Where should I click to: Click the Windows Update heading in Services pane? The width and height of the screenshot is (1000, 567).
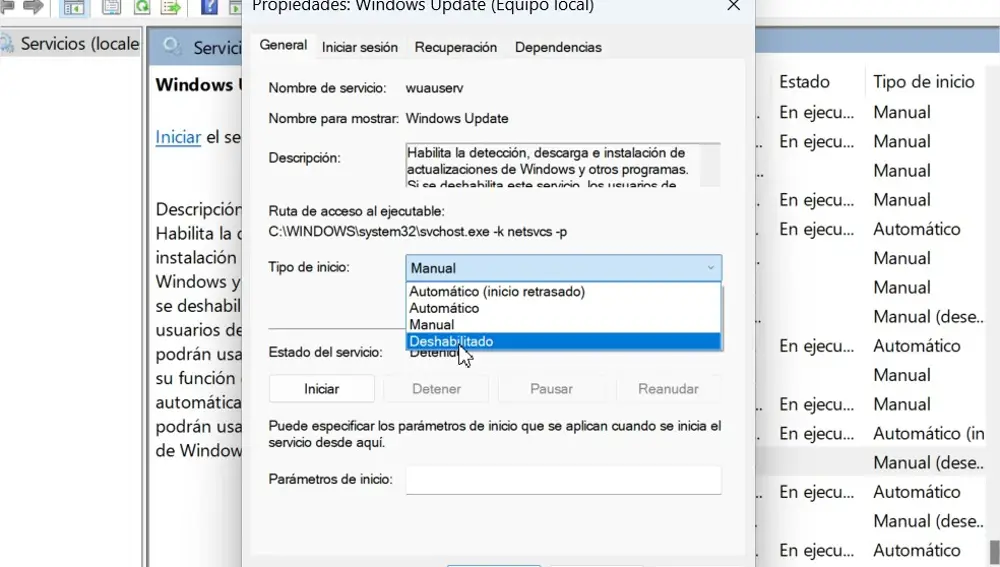(x=198, y=85)
